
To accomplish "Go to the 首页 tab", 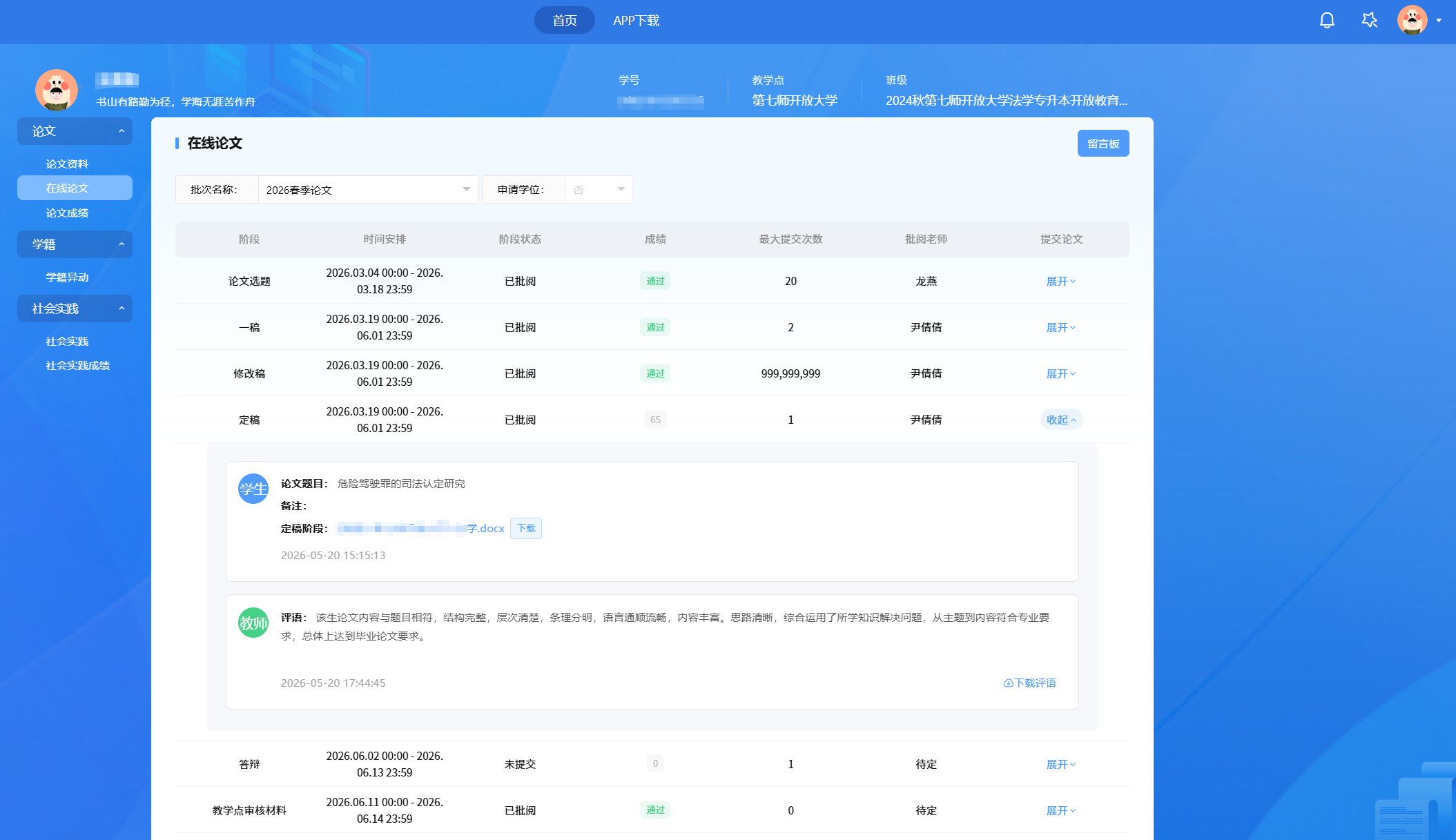I will pos(565,21).
